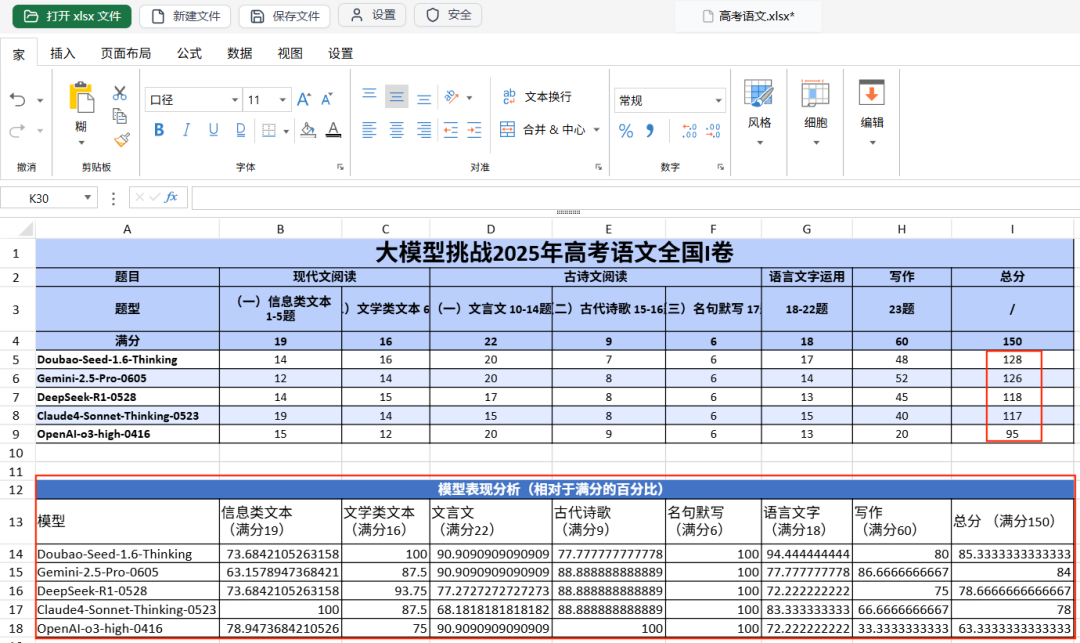Click the Italic formatting icon
The height and width of the screenshot is (643, 1080).
pyautogui.click(x=185, y=130)
